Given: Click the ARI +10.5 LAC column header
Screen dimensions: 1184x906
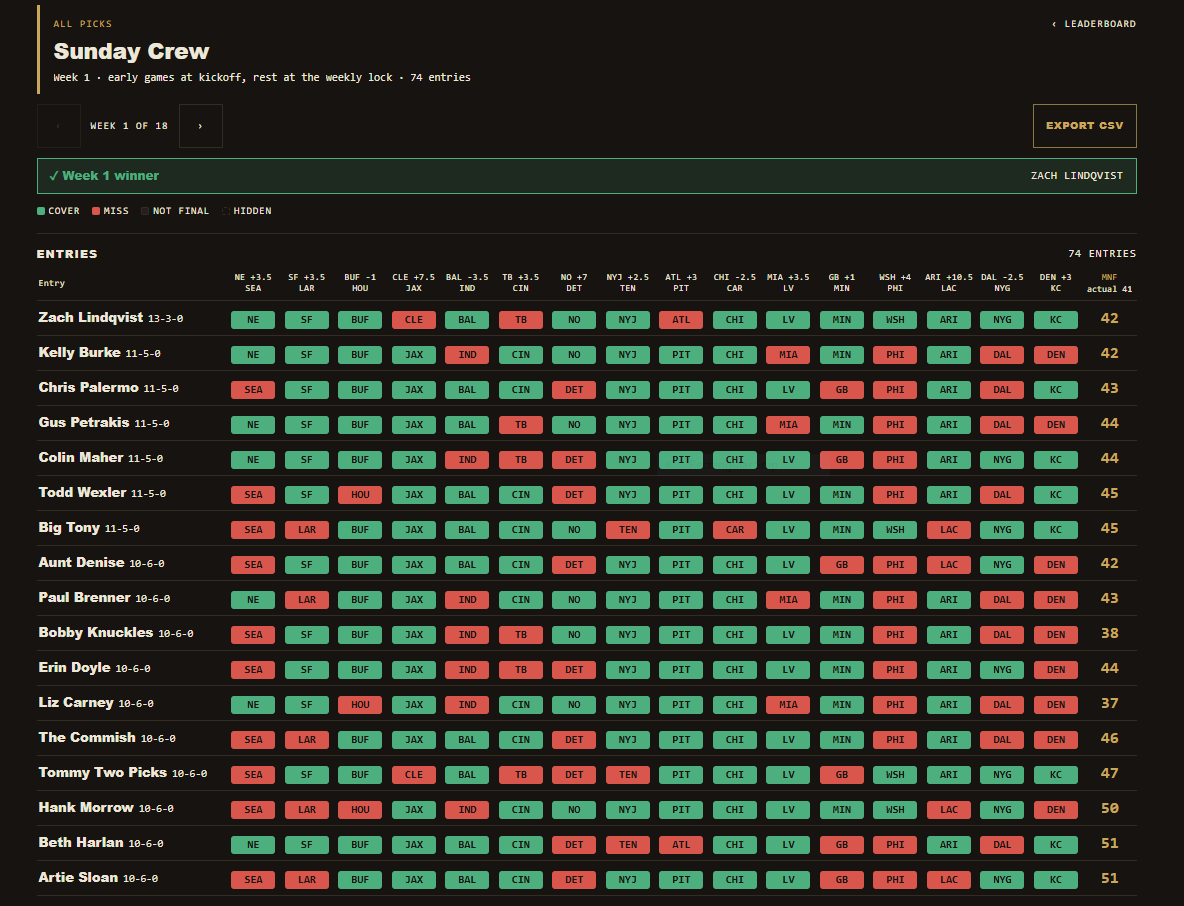Looking at the screenshot, I should coord(948,282).
